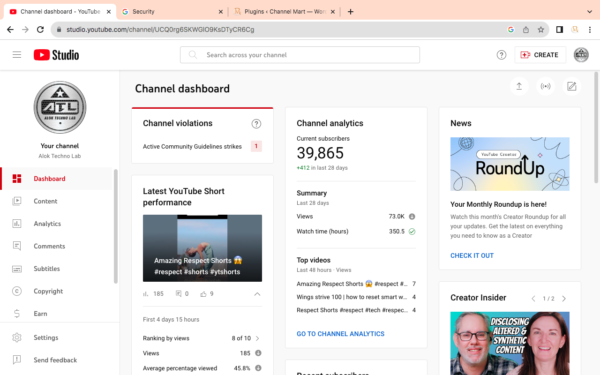600x375 pixels.
Task: Click the share page icon in address bar
Action: click(x=526, y=29)
